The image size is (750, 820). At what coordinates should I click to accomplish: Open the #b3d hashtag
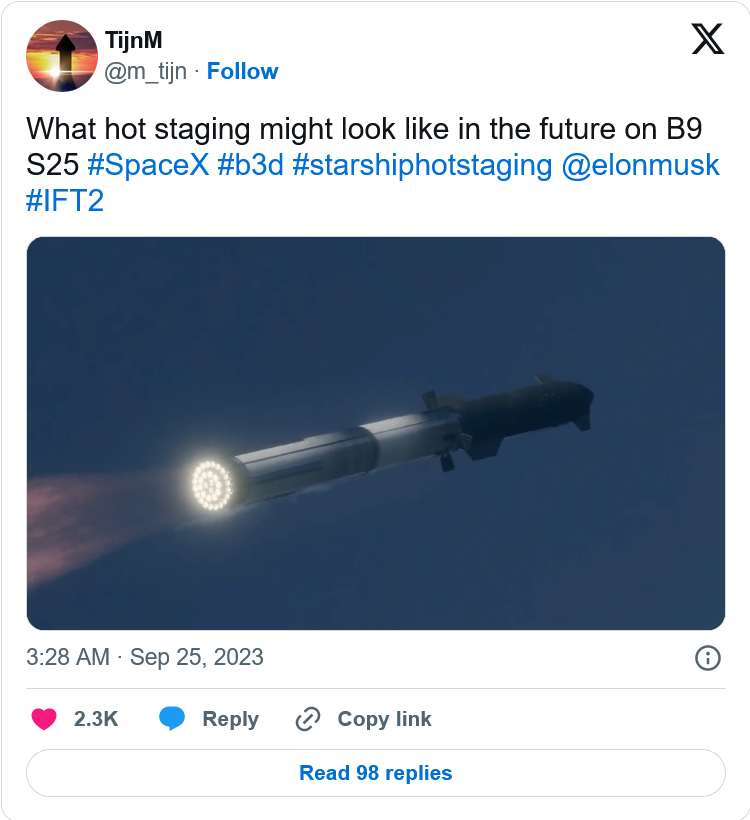250,165
